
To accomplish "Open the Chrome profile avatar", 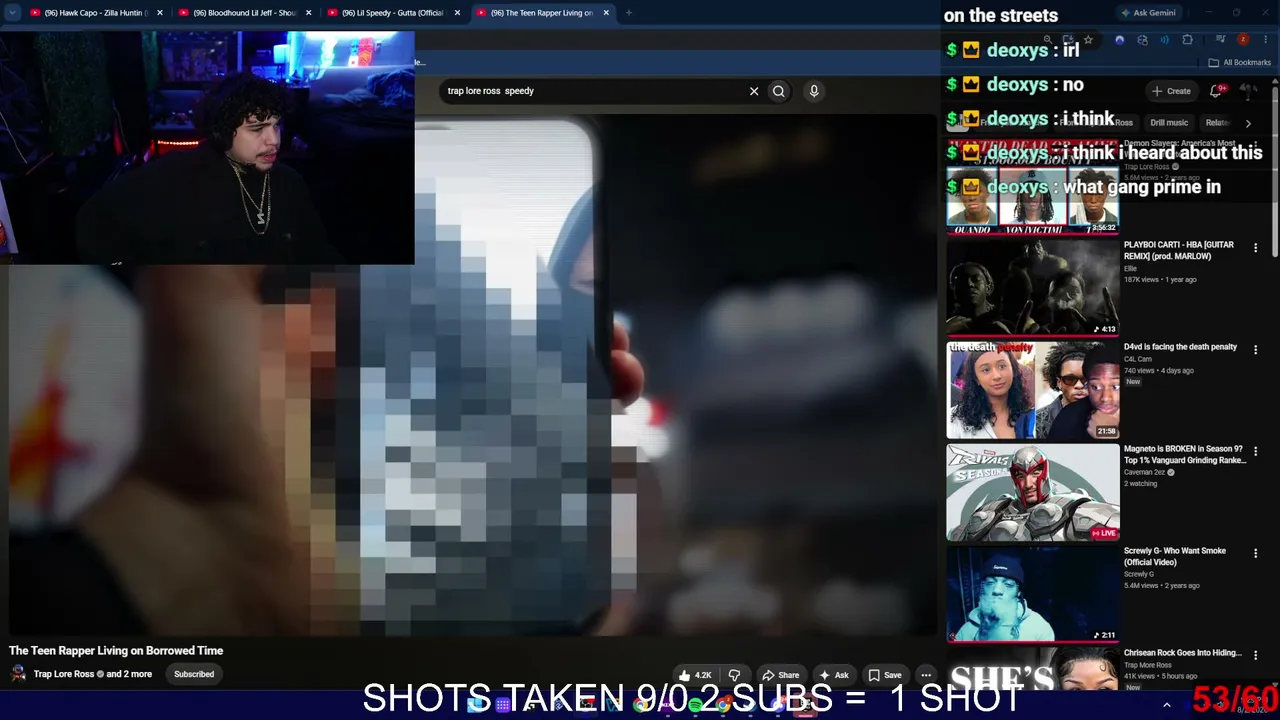I will (1243, 40).
